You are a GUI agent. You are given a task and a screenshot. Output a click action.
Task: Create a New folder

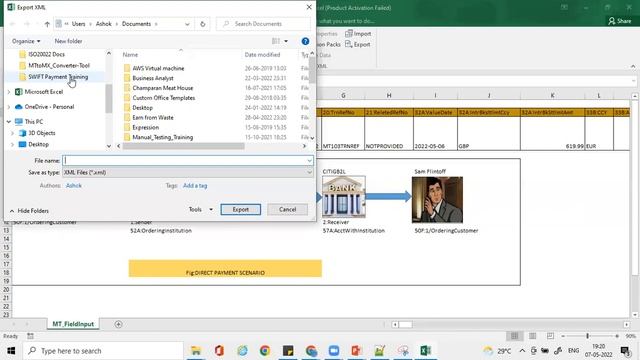point(68,41)
